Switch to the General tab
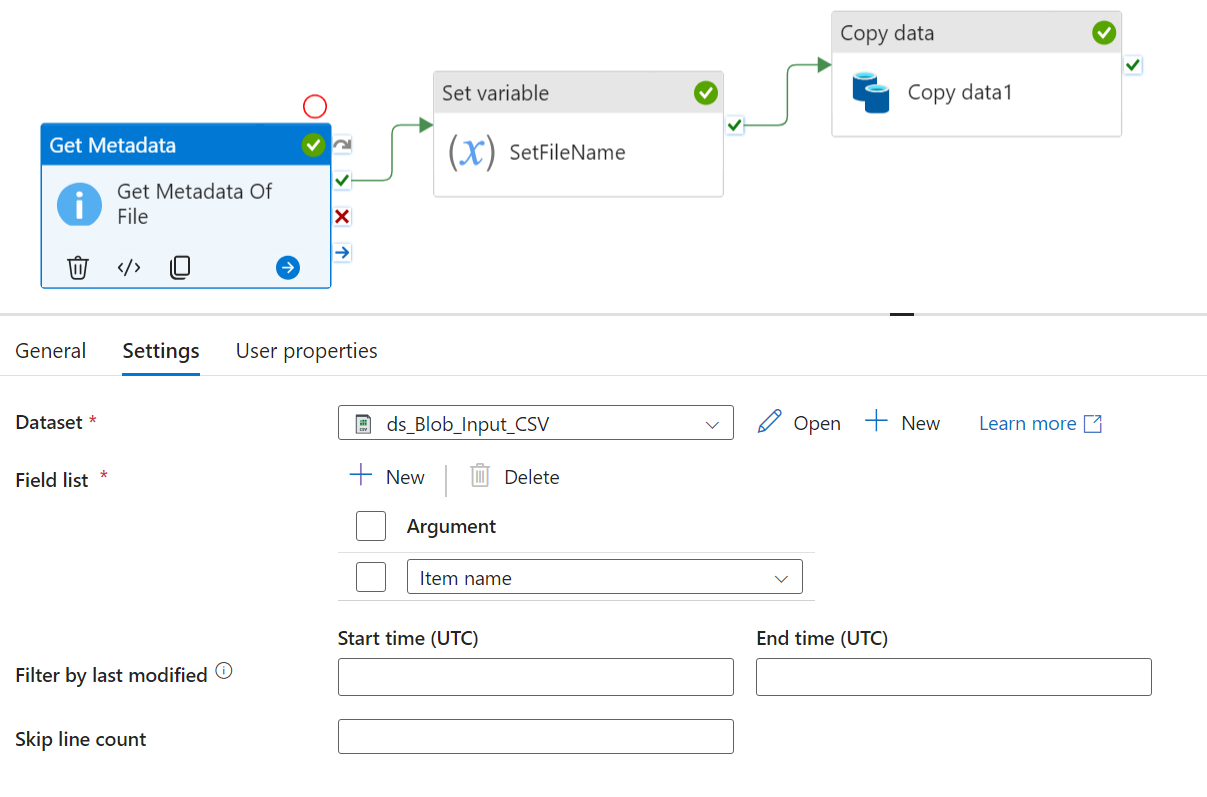This screenshot has width=1207, height=797. point(51,351)
